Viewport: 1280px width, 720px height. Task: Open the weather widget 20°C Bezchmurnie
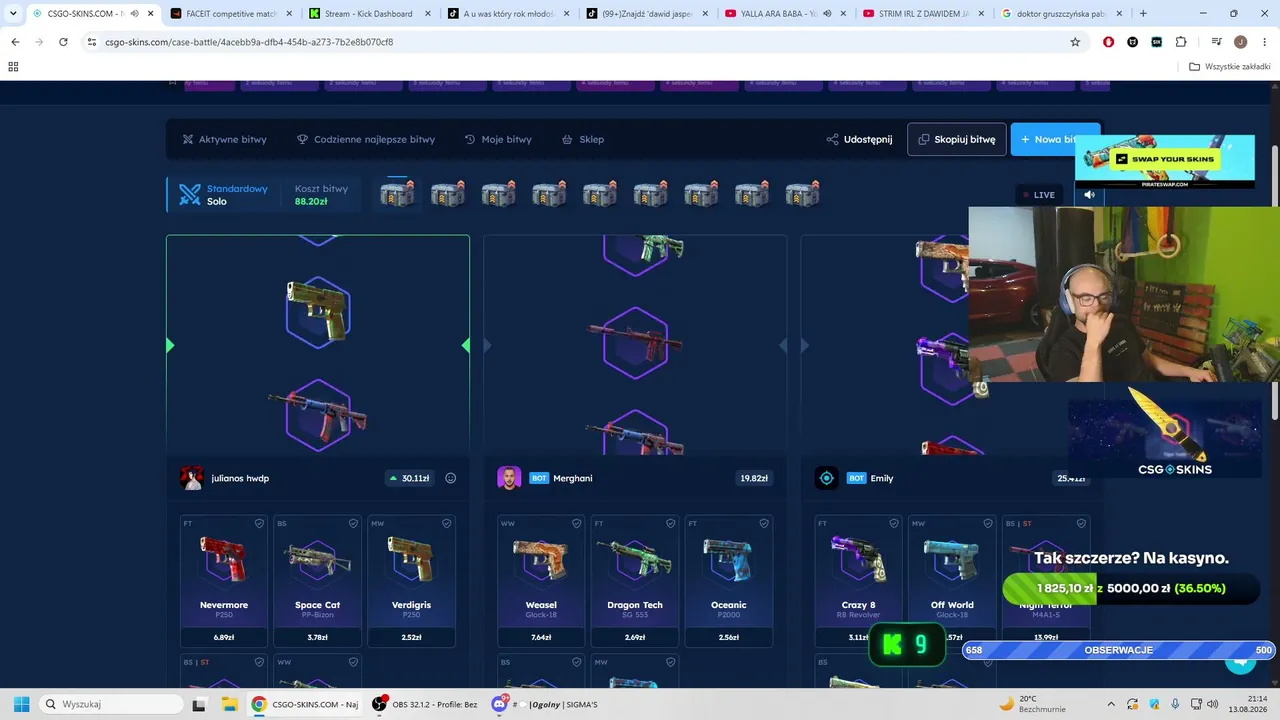click(x=1032, y=704)
